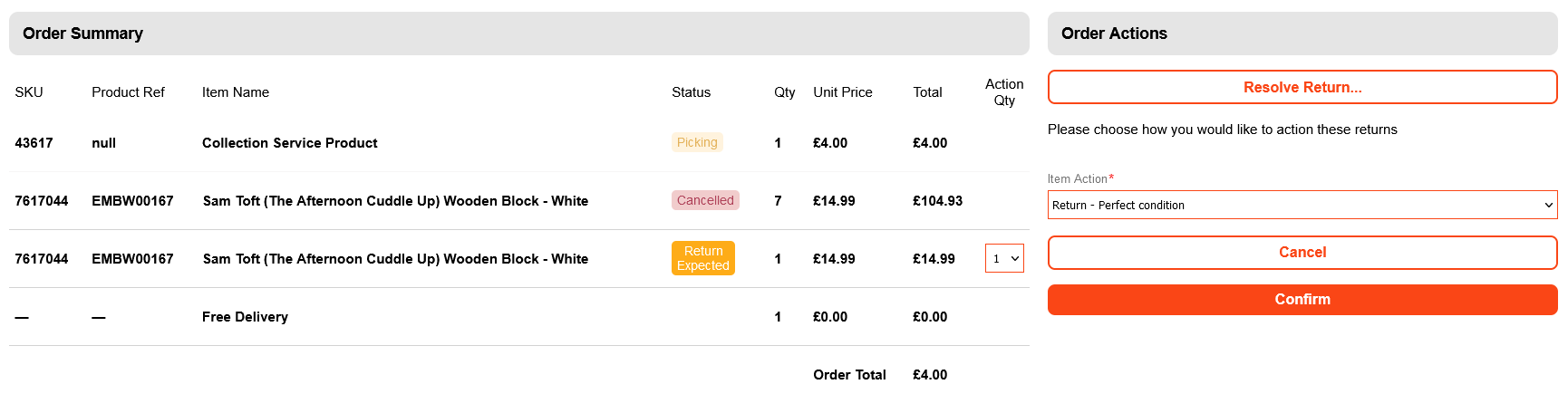Click the Action Qty column header
The height and width of the screenshot is (413, 1568).
click(x=1004, y=91)
